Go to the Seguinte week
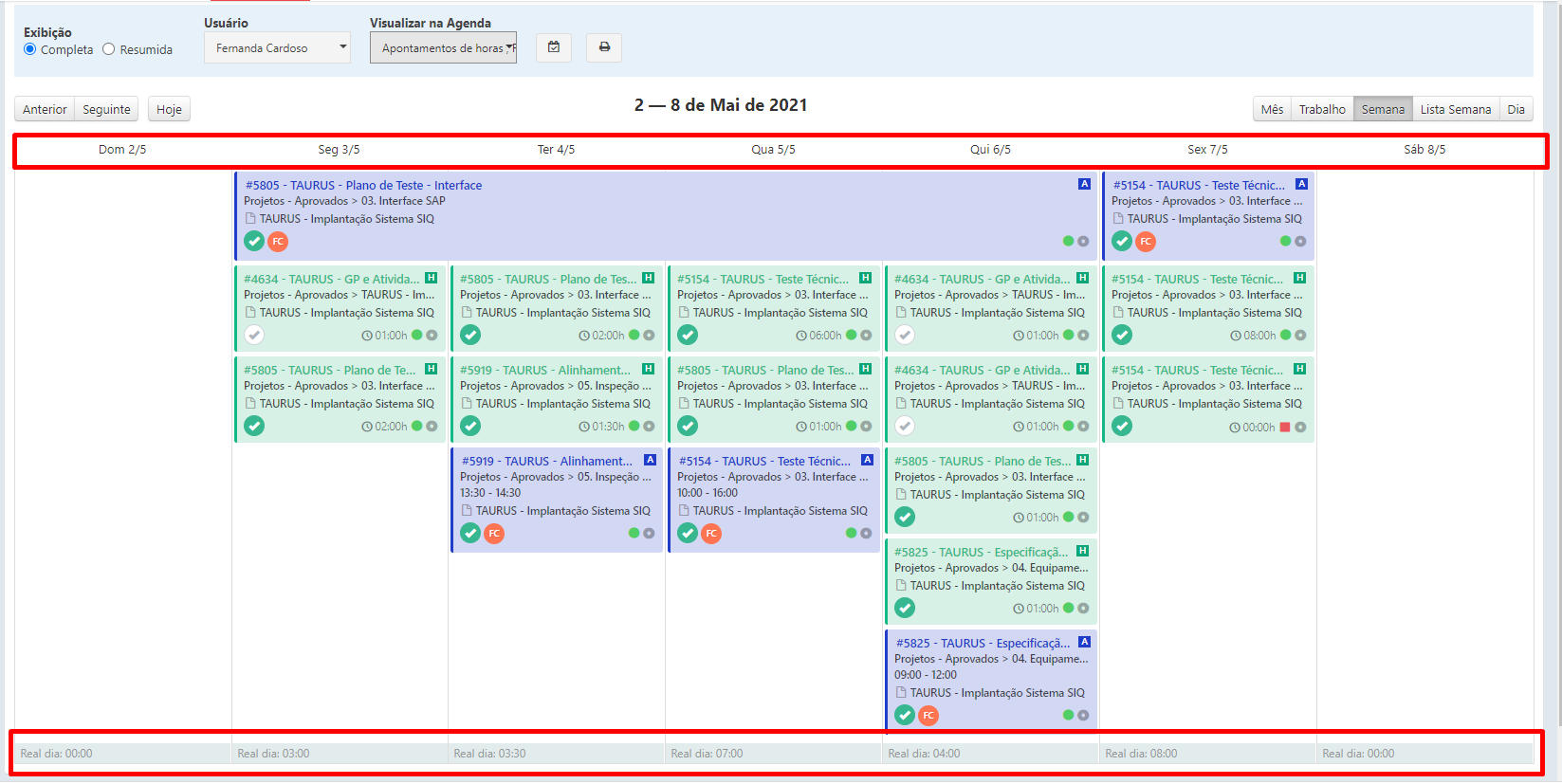This screenshot has height=784, width=1562. pyautogui.click(x=106, y=109)
